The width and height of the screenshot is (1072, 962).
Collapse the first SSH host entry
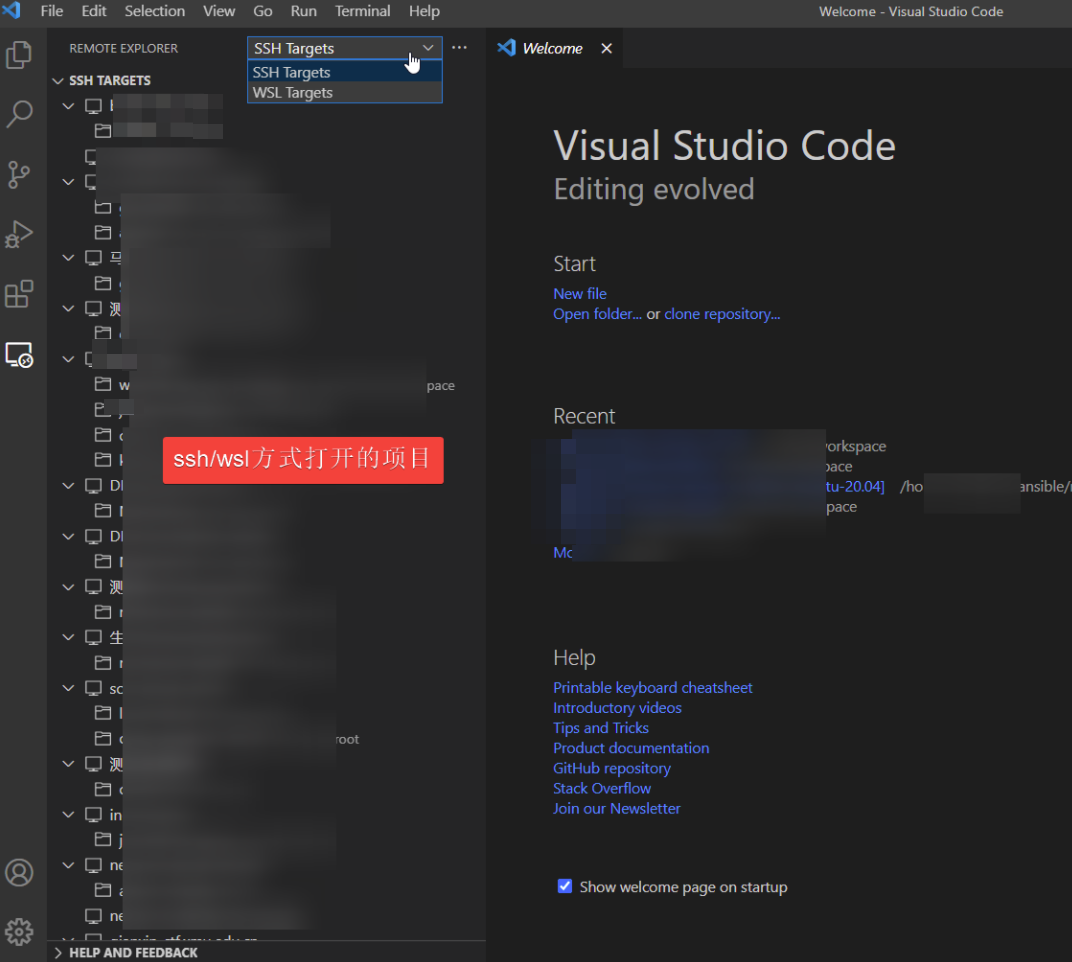click(68, 106)
